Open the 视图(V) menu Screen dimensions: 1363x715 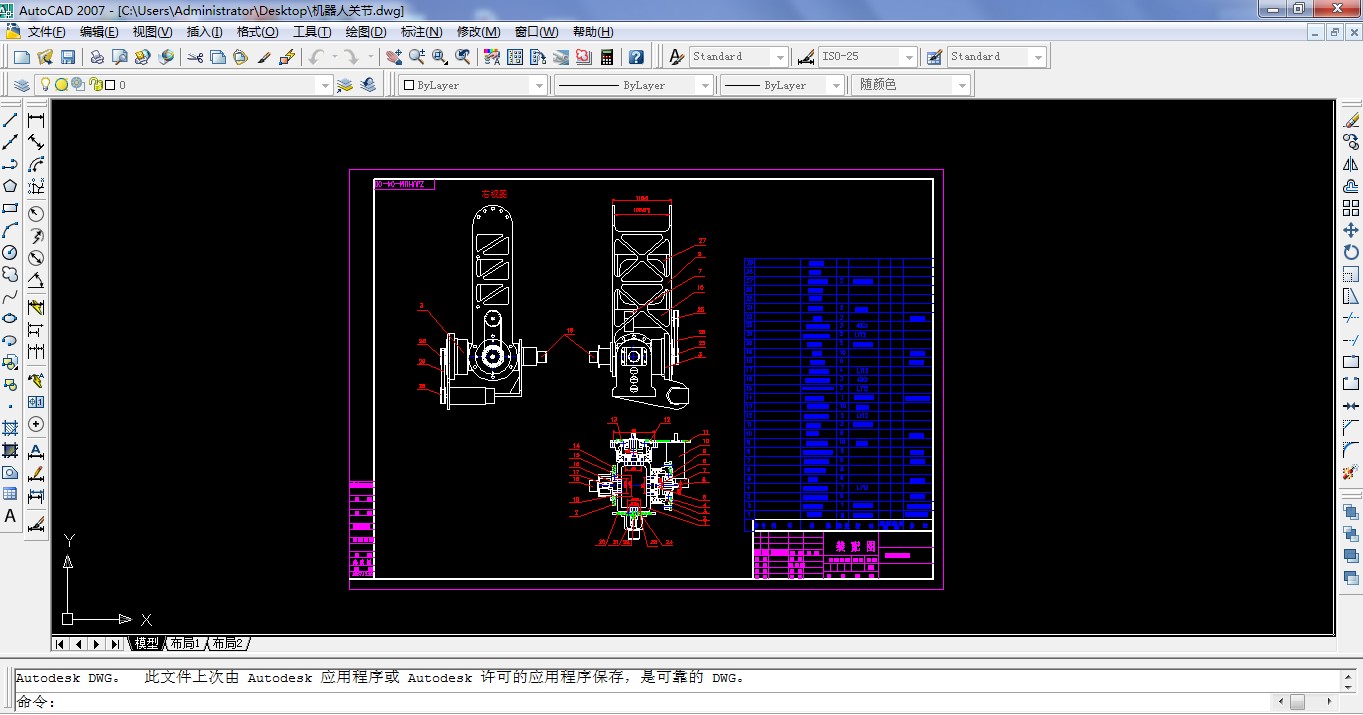pos(152,32)
